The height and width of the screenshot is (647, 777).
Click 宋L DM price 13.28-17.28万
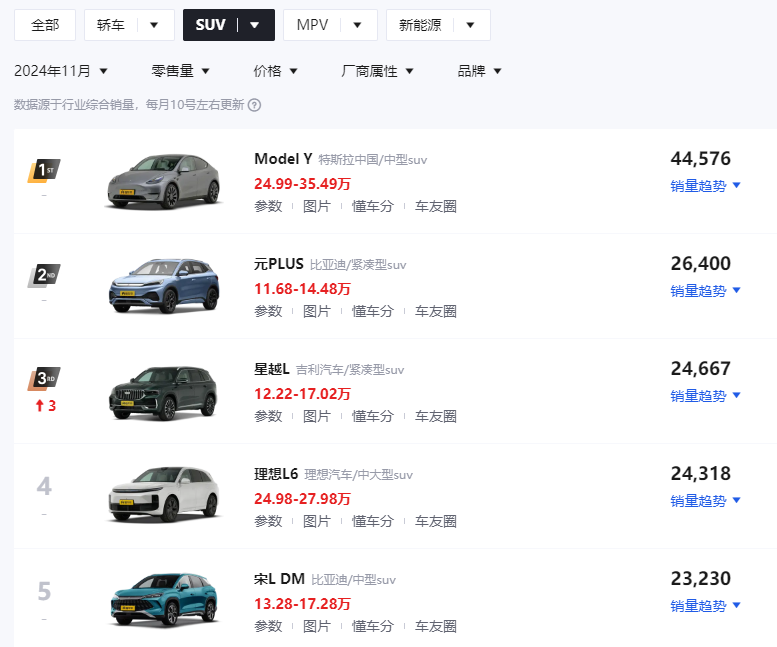tap(302, 604)
